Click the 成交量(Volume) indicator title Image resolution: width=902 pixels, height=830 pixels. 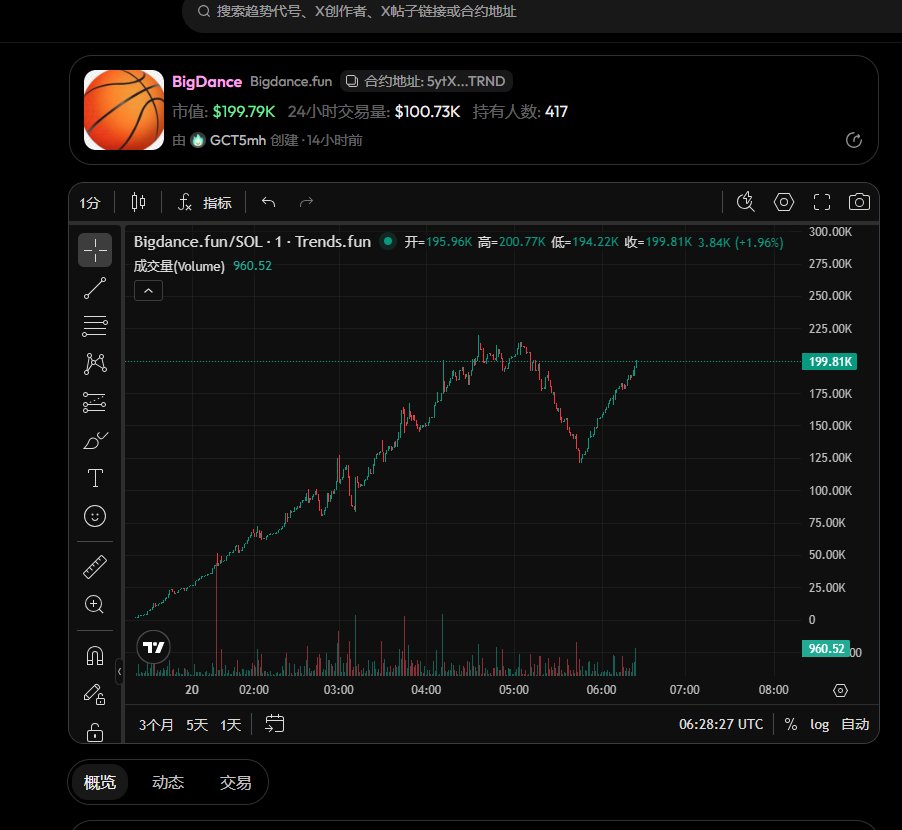[179, 266]
